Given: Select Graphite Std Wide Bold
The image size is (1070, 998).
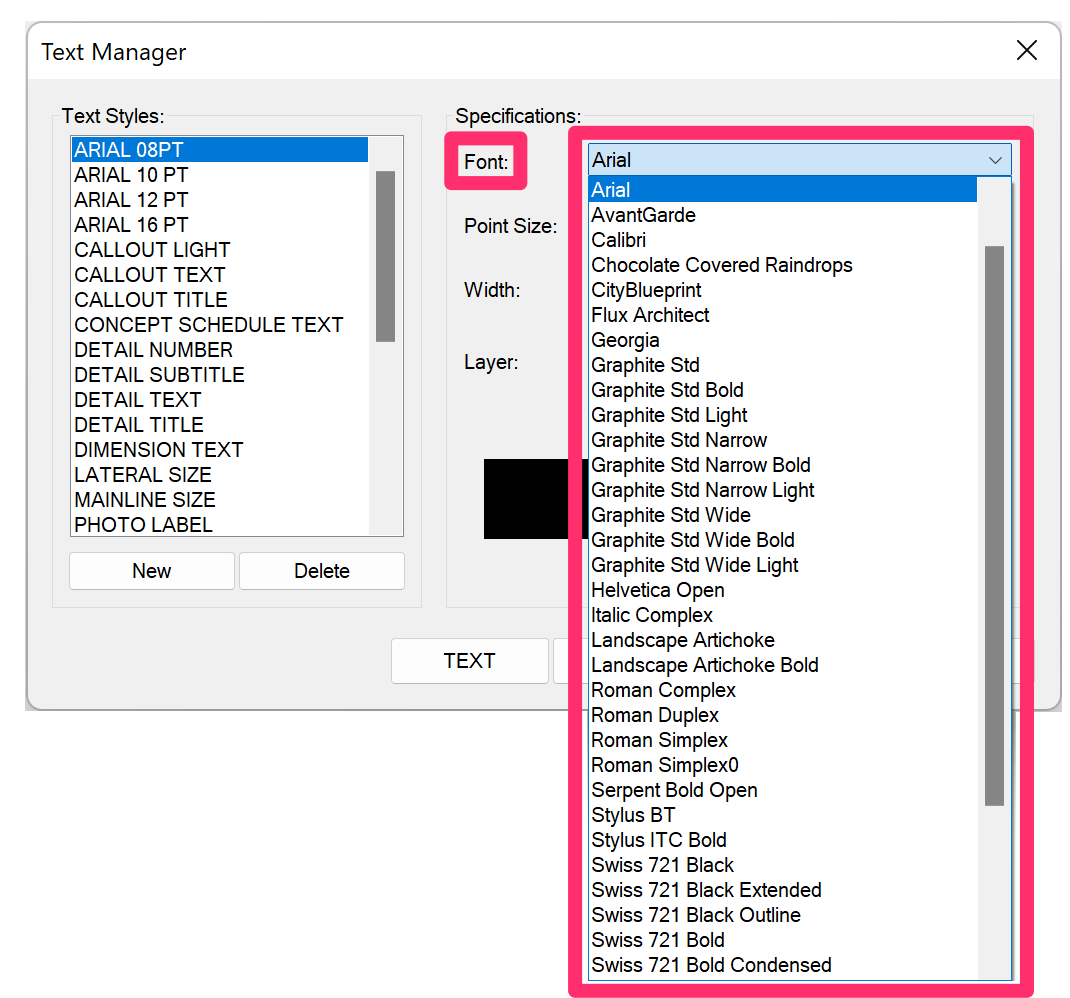Looking at the screenshot, I should pos(783,540).
